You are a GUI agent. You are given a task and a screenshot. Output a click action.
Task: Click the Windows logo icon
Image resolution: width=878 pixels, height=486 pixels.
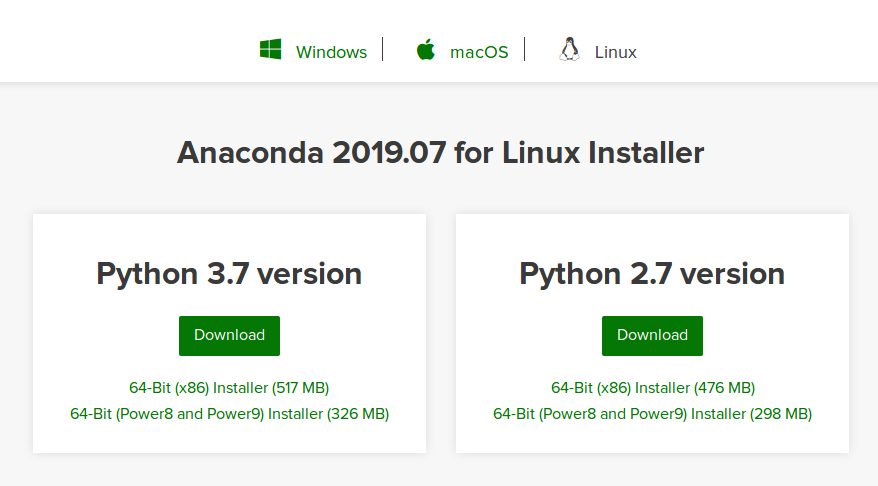click(270, 50)
